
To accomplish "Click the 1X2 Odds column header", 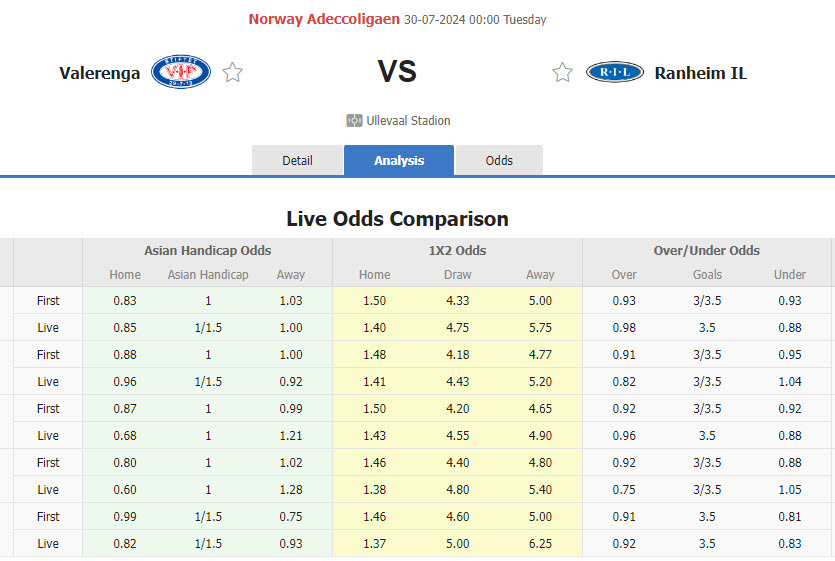I will tap(457, 251).
